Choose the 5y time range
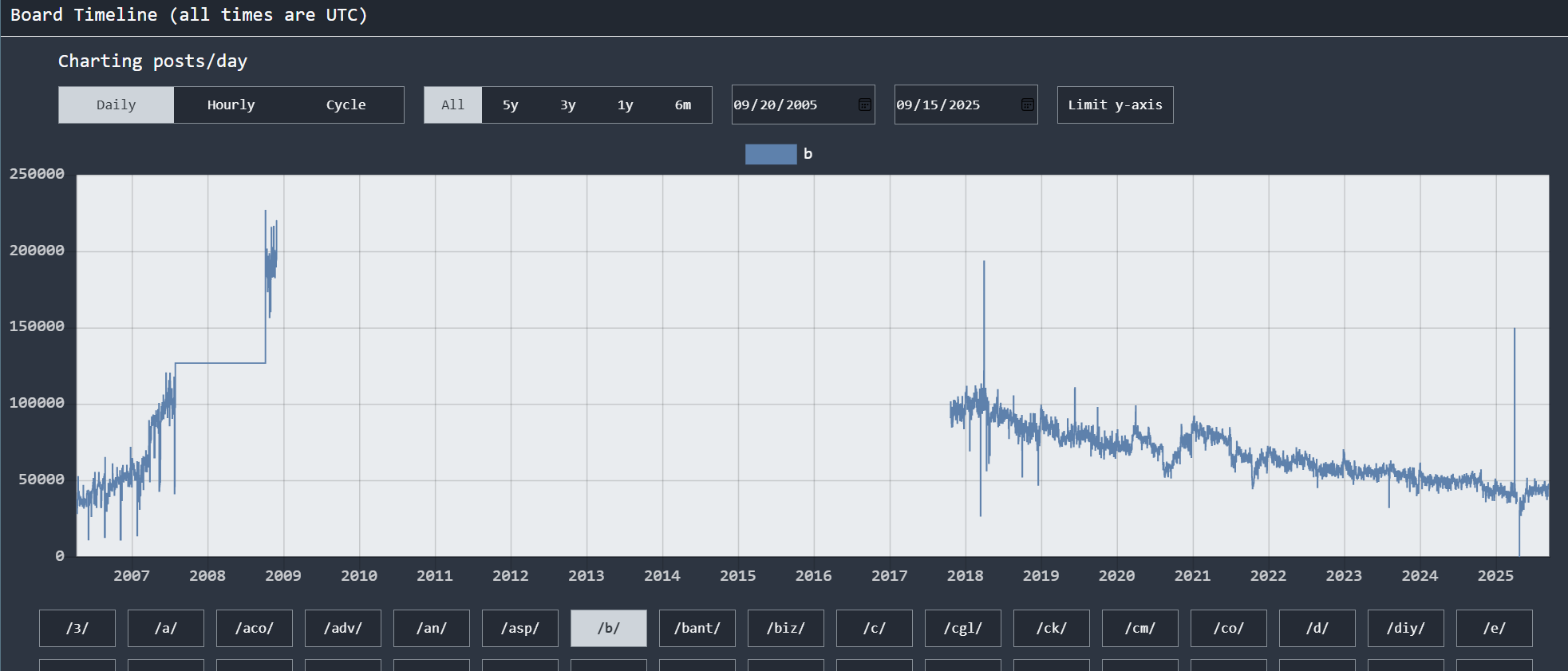Screen dimensions: 1568x671 [x=510, y=105]
